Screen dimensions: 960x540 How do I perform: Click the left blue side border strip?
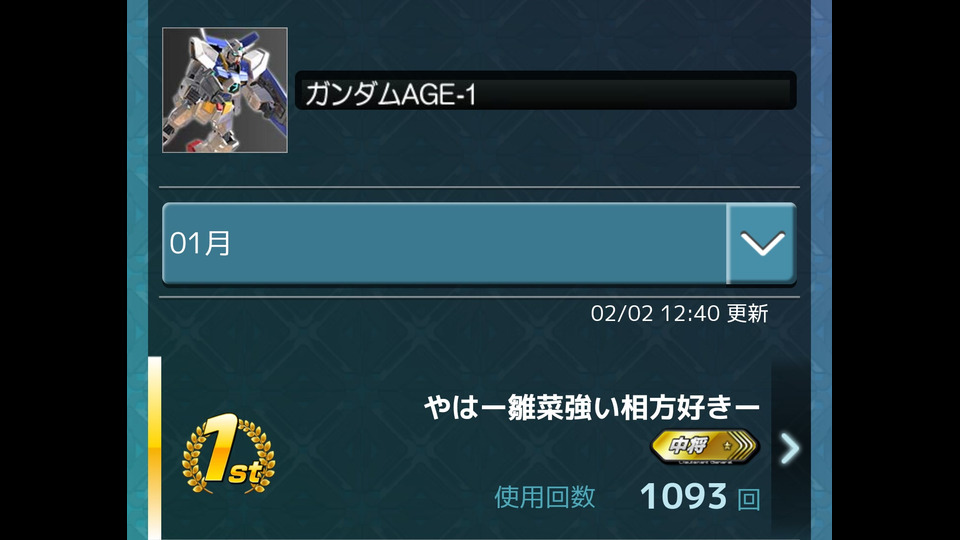pos(137,270)
